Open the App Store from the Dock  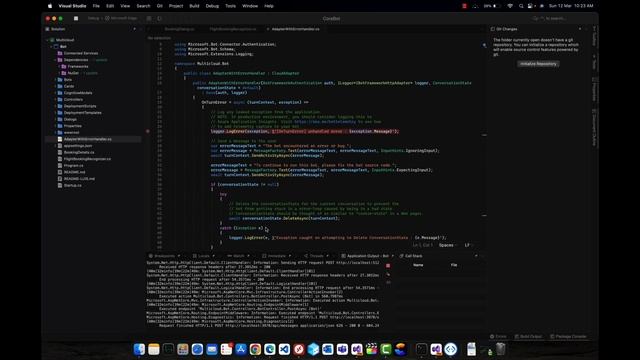click(x=241, y=349)
